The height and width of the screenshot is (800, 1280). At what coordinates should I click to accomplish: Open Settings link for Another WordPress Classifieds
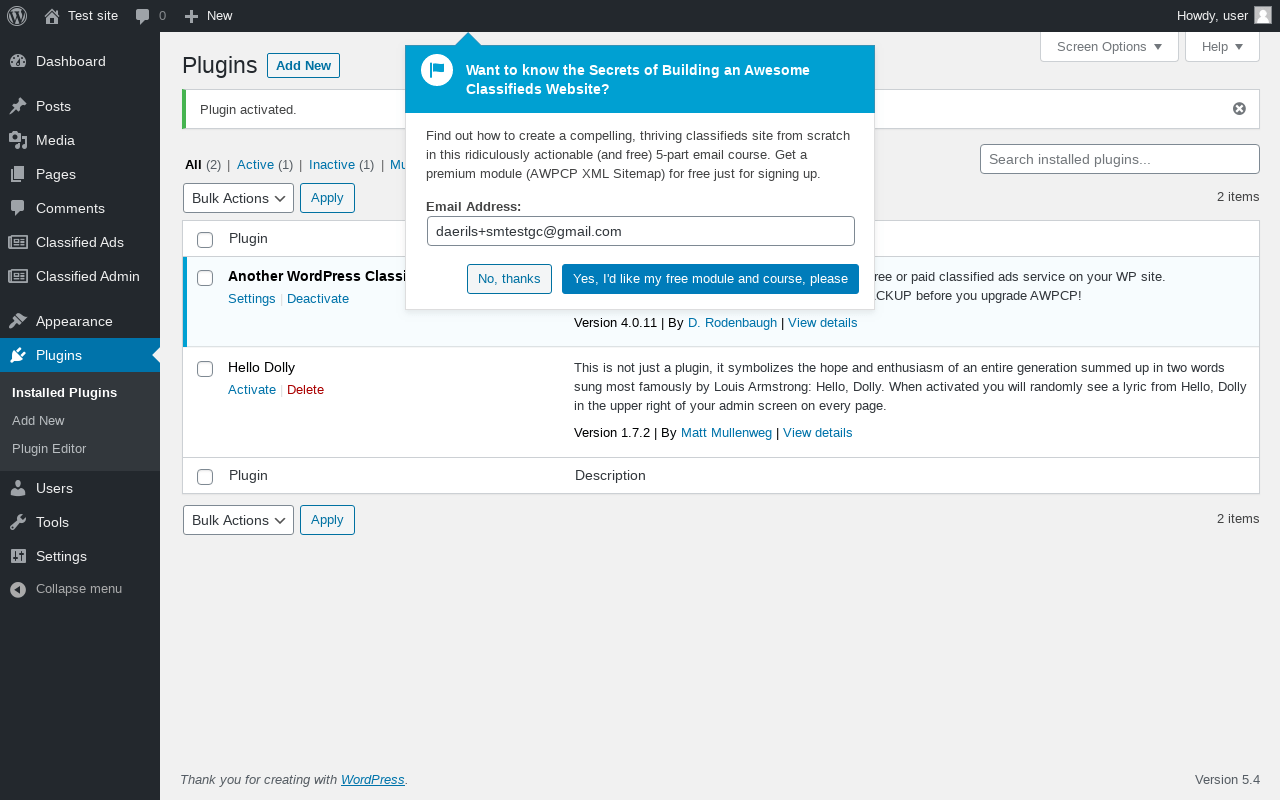[252, 298]
